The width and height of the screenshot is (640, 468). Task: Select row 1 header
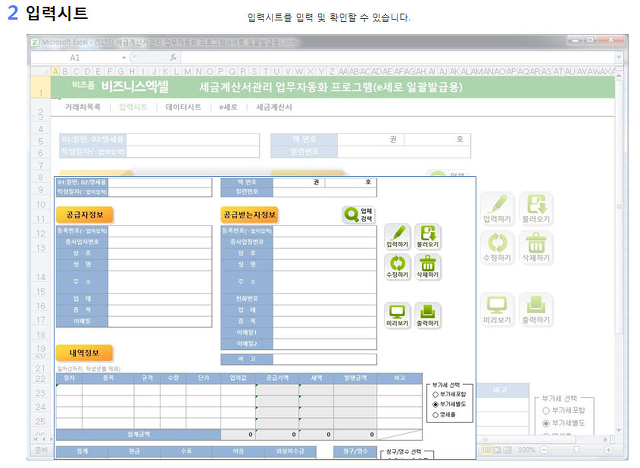coord(41,87)
